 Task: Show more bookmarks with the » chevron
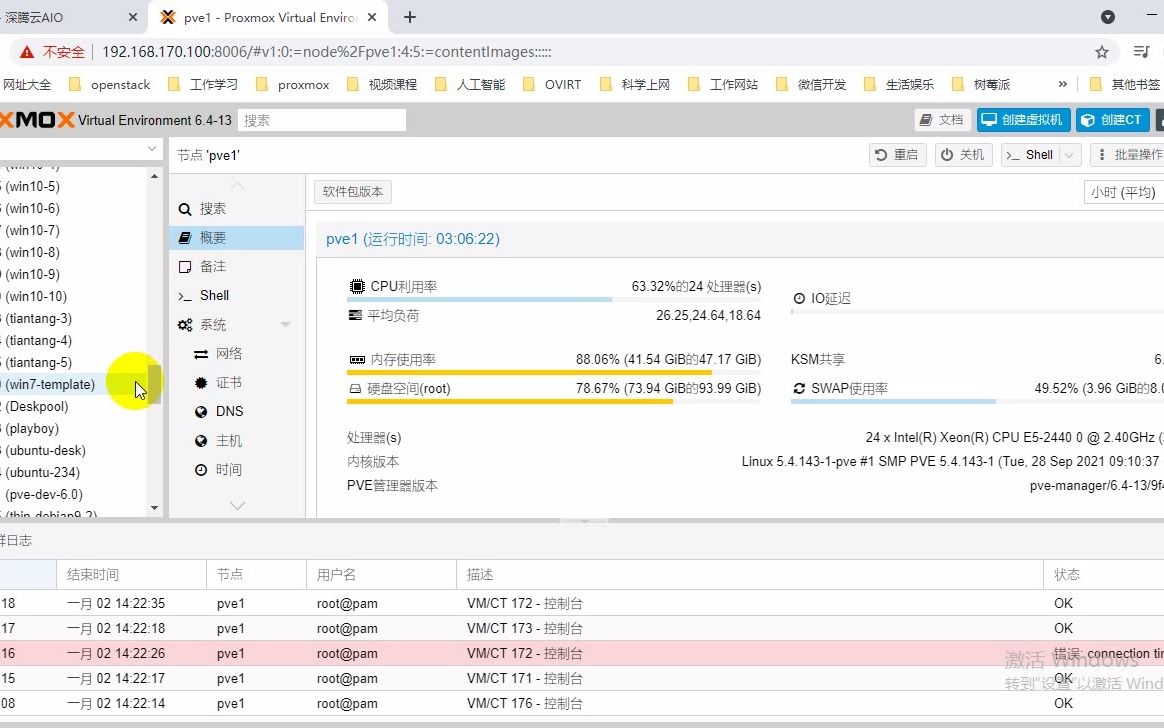1062,84
